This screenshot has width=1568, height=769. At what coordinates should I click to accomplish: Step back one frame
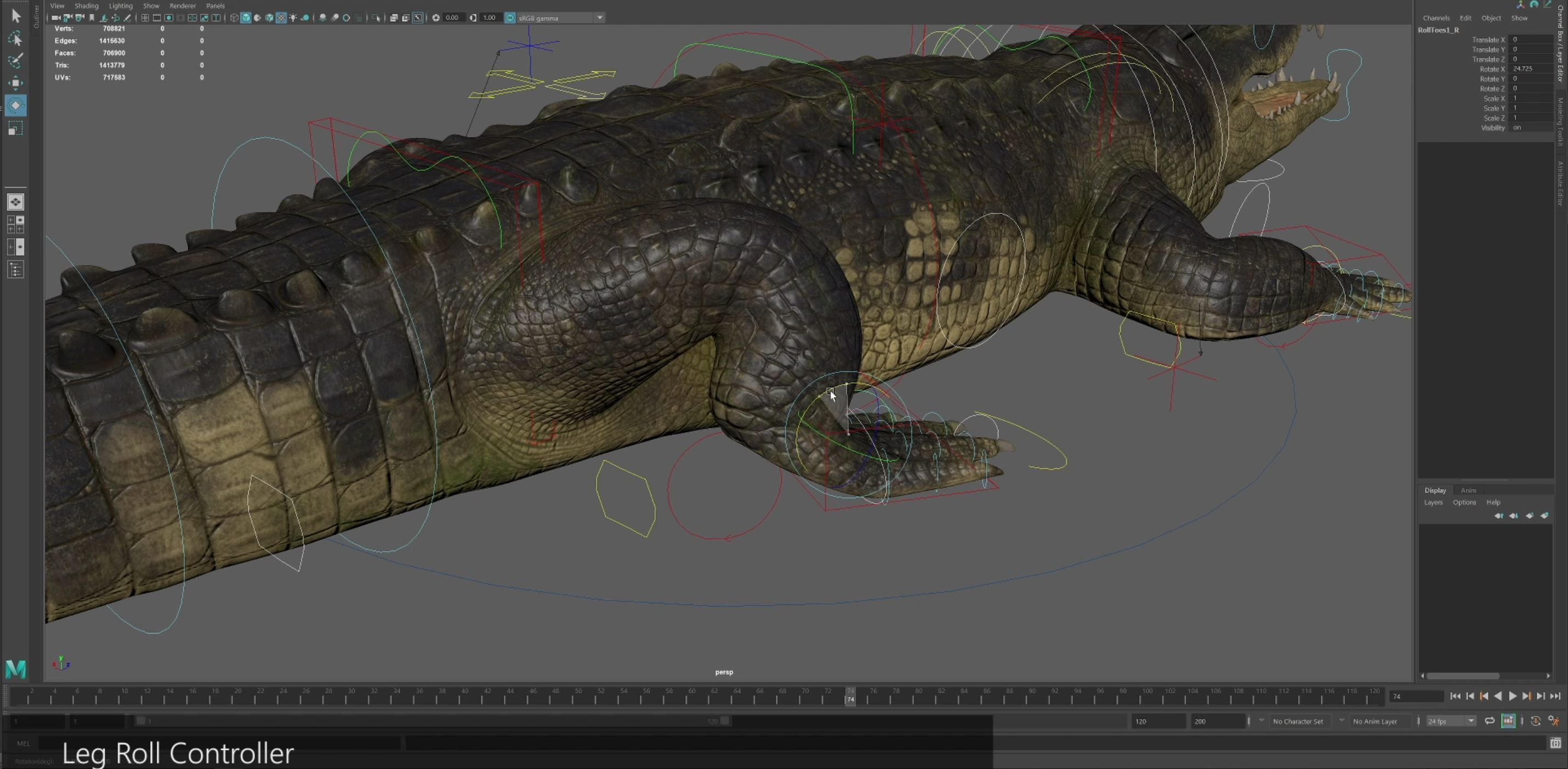coord(1470,696)
